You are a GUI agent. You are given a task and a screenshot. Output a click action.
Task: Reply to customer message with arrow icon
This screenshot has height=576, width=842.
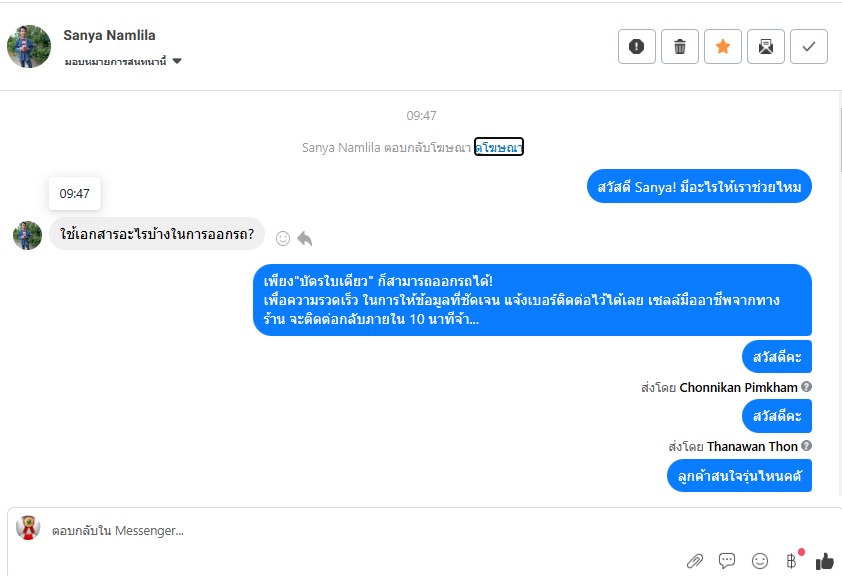pos(304,238)
